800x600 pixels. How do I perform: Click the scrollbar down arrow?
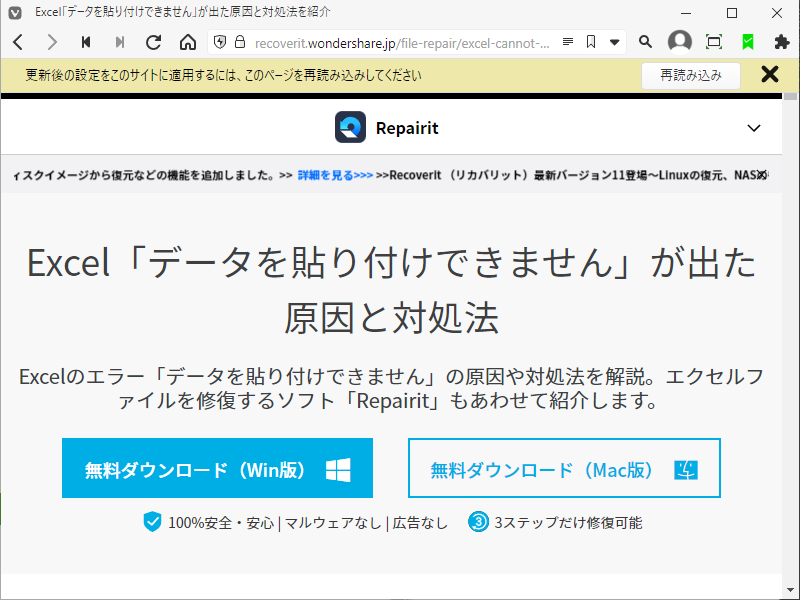pyautogui.click(x=790, y=590)
